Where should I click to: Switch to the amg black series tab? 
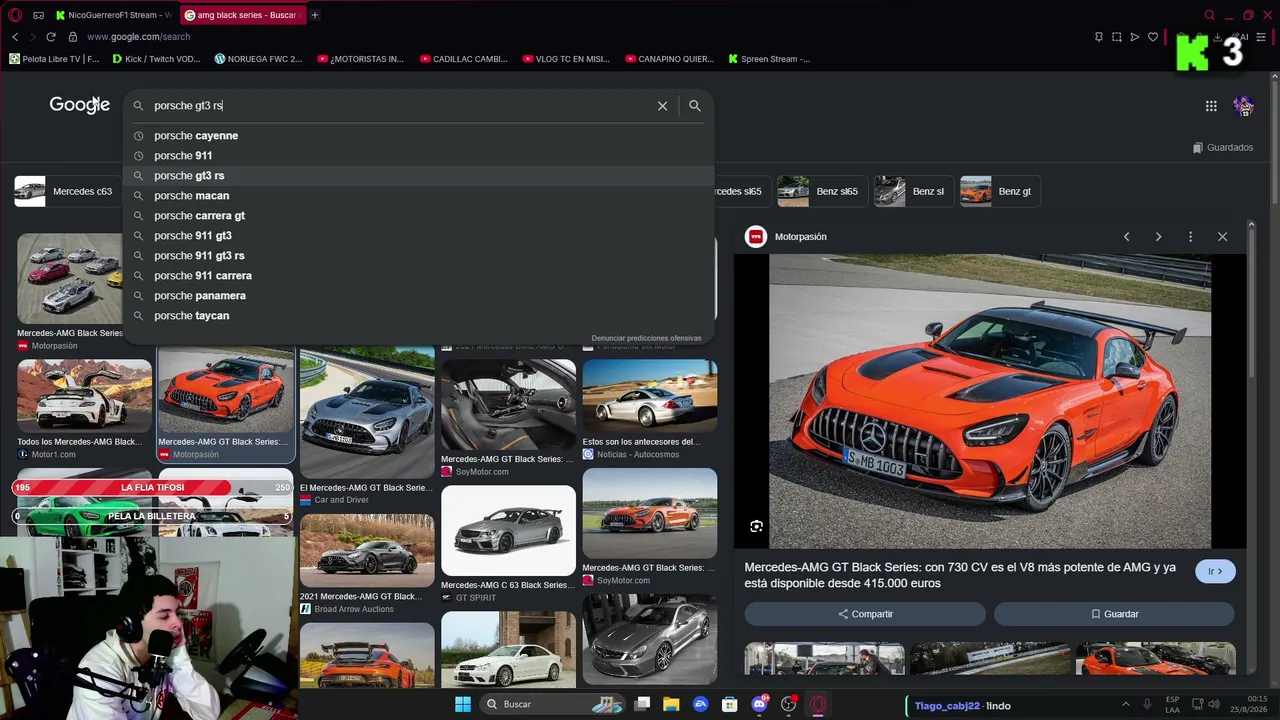[x=243, y=15]
